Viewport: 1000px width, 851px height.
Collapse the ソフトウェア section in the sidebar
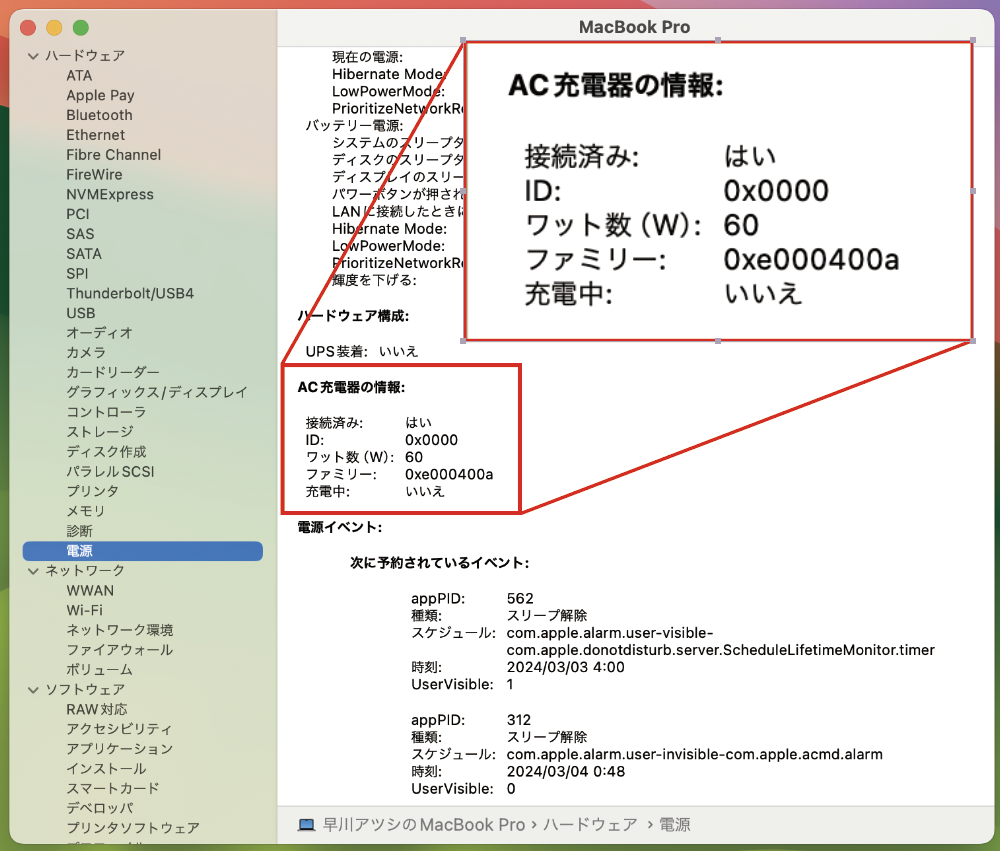pos(34,689)
